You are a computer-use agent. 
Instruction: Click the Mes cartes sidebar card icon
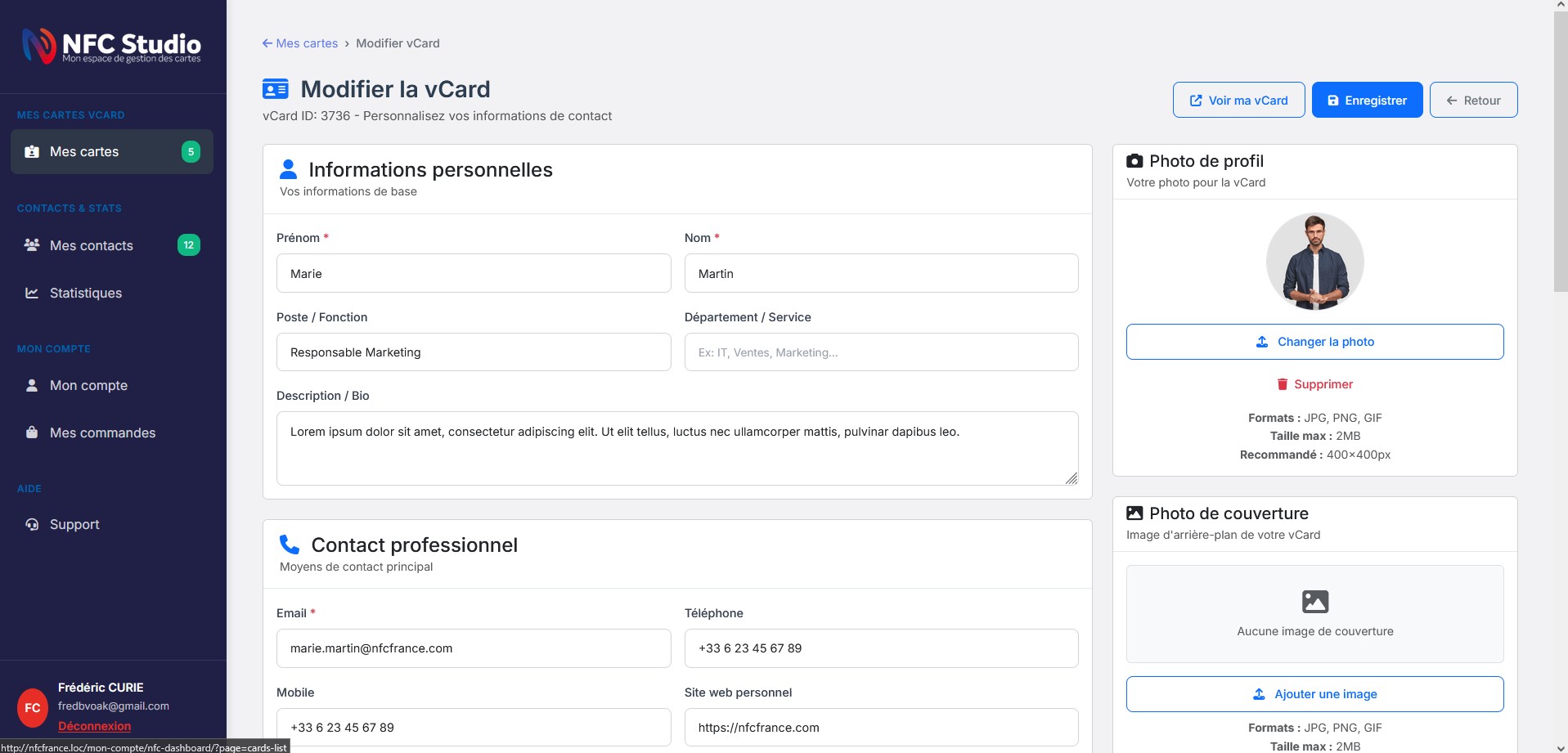pyautogui.click(x=32, y=151)
